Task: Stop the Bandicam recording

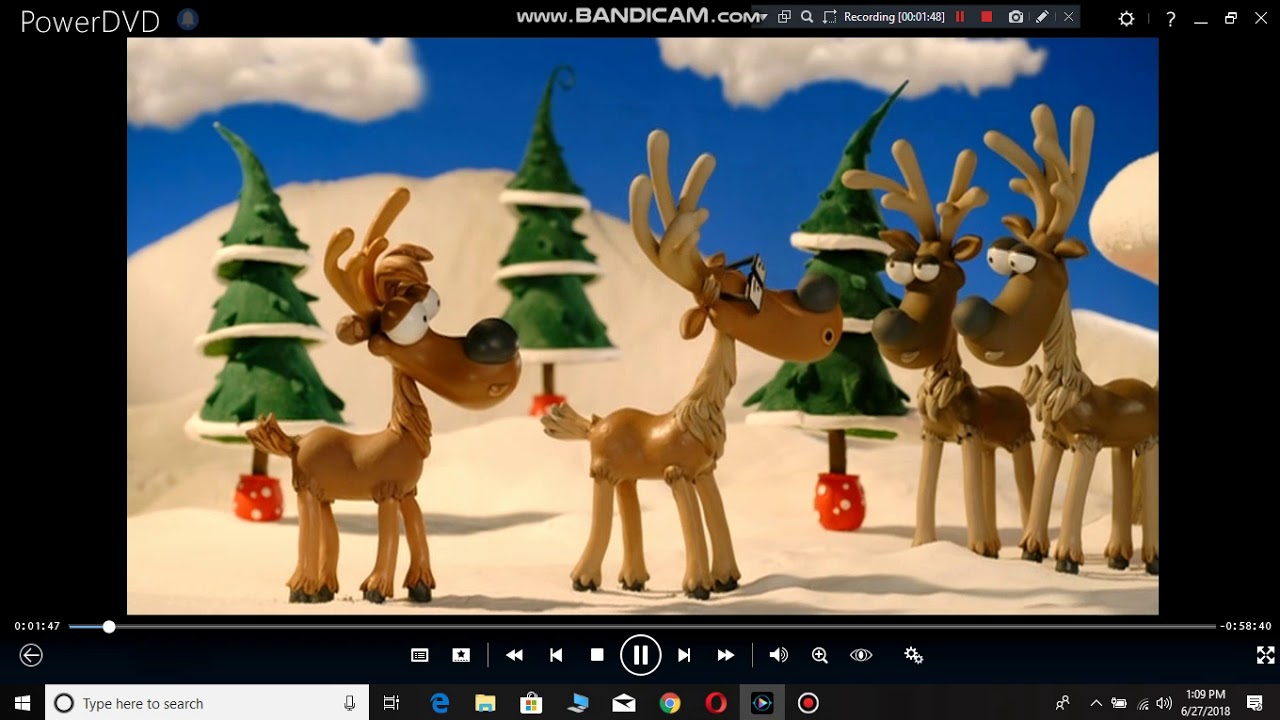Action: click(x=987, y=17)
